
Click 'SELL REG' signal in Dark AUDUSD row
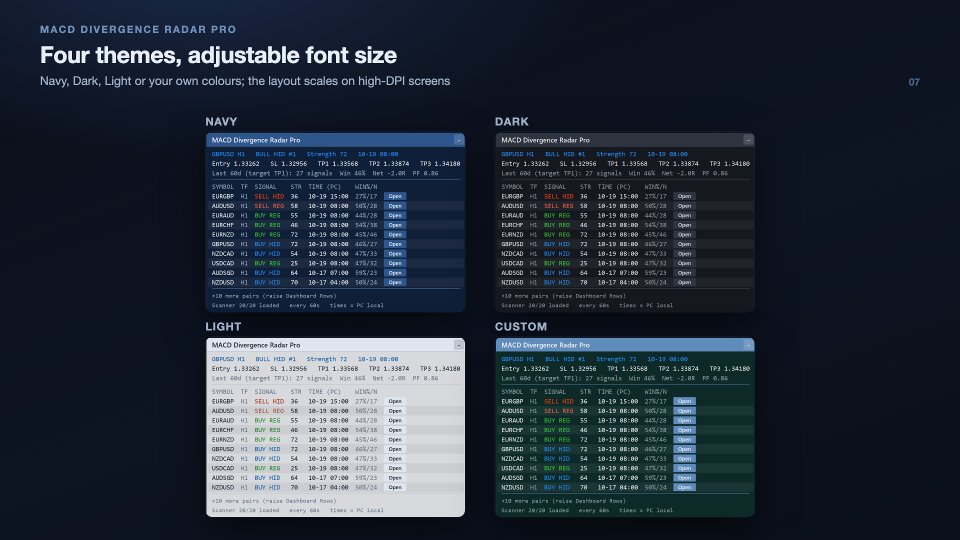point(559,206)
